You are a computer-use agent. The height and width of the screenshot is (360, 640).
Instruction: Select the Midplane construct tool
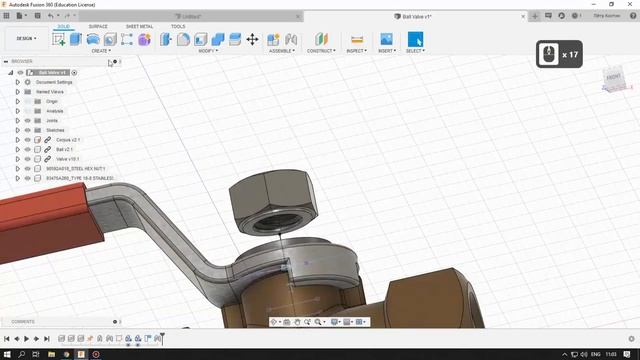[321, 39]
